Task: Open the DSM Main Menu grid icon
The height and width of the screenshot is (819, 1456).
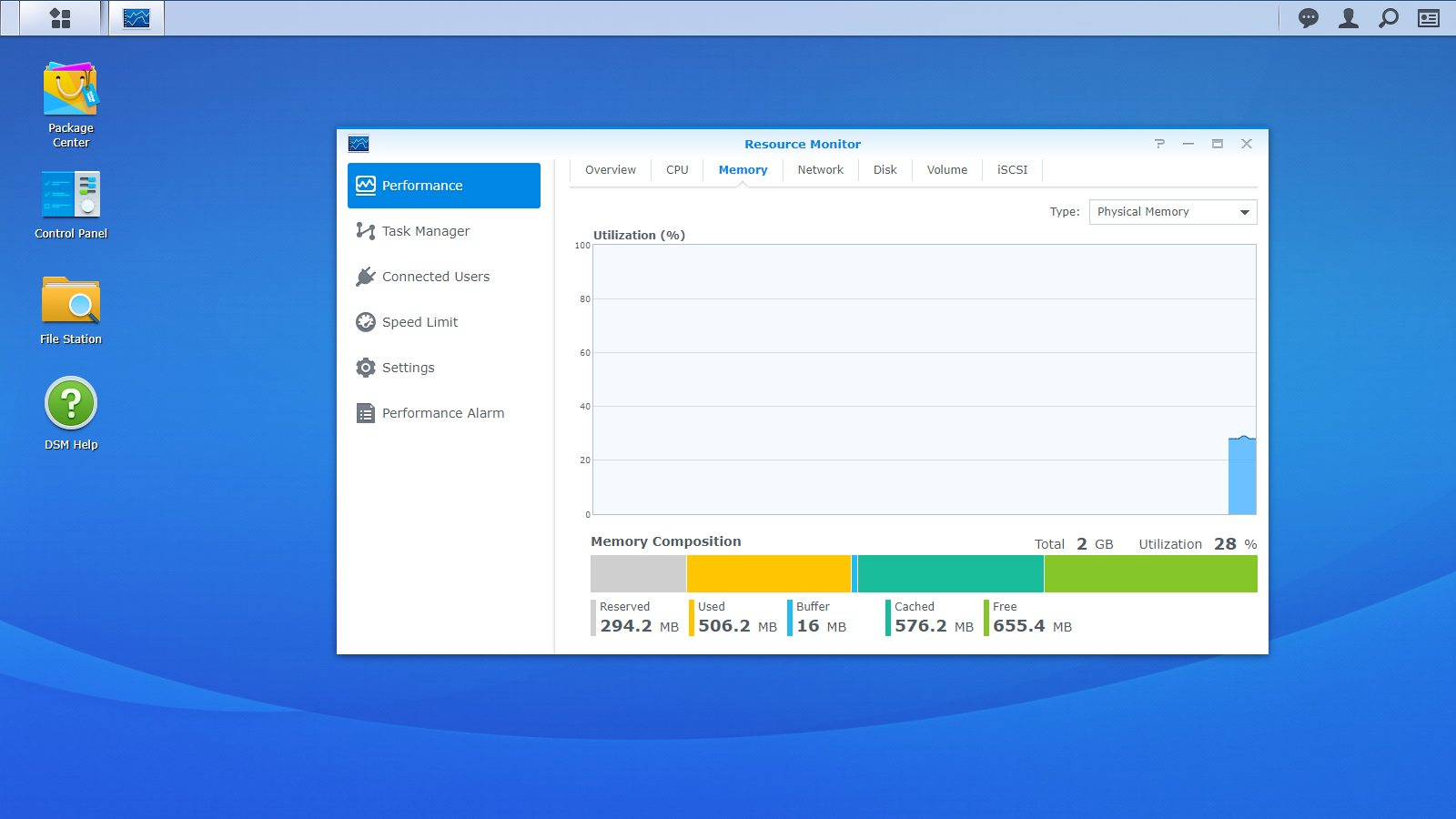Action: 60,18
